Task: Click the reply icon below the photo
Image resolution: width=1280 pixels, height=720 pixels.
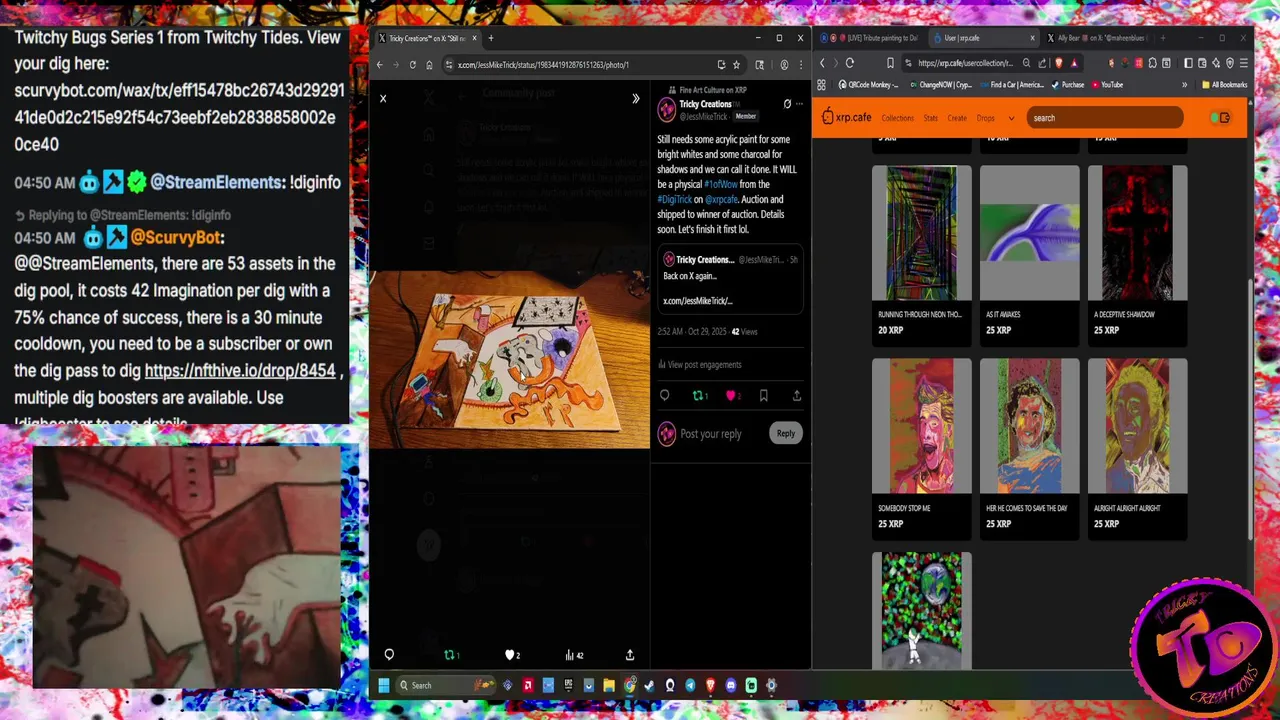Action: point(389,655)
